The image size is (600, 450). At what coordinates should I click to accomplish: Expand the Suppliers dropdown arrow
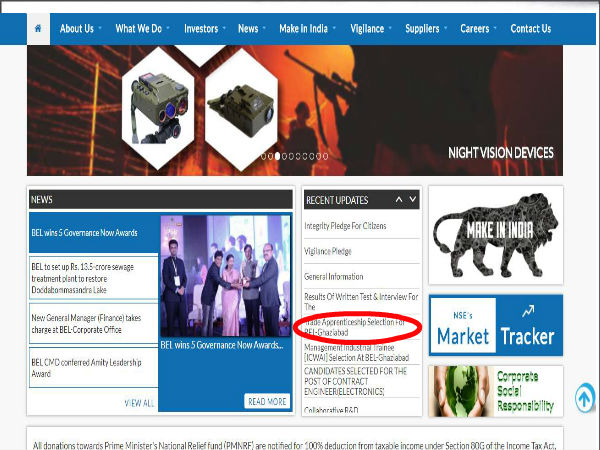point(446,28)
